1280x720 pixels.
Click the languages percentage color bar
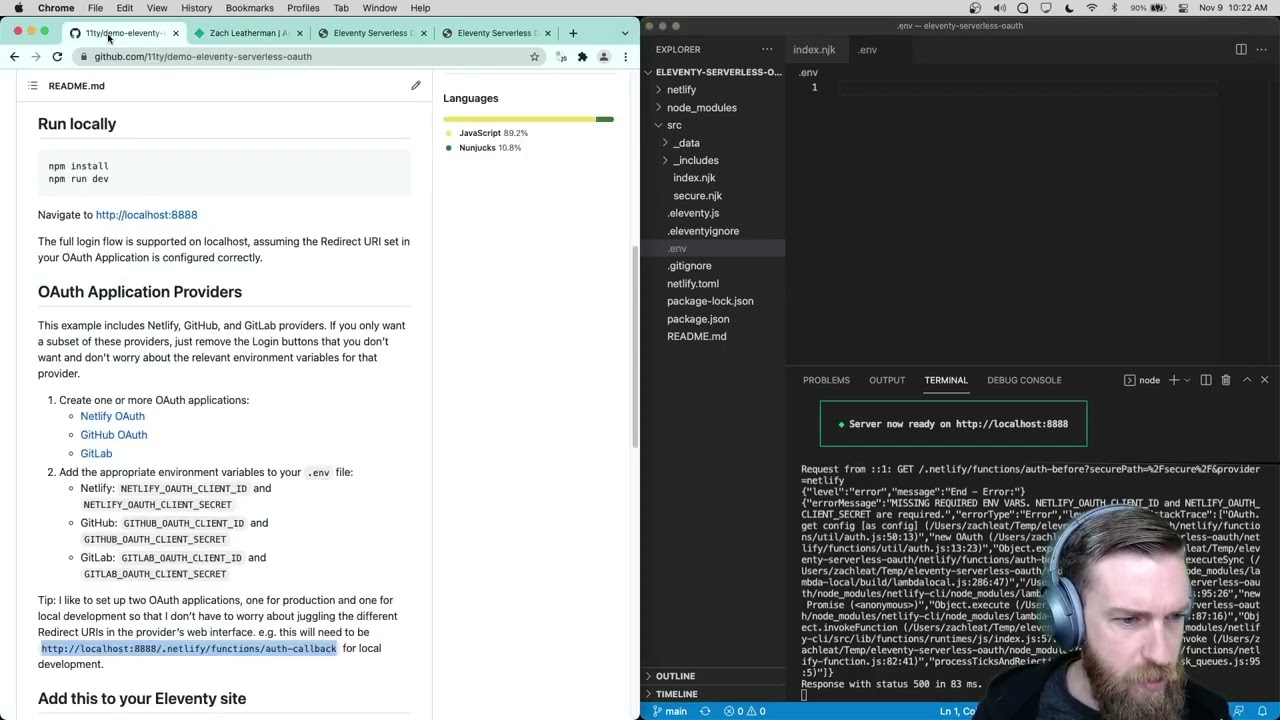click(x=528, y=119)
